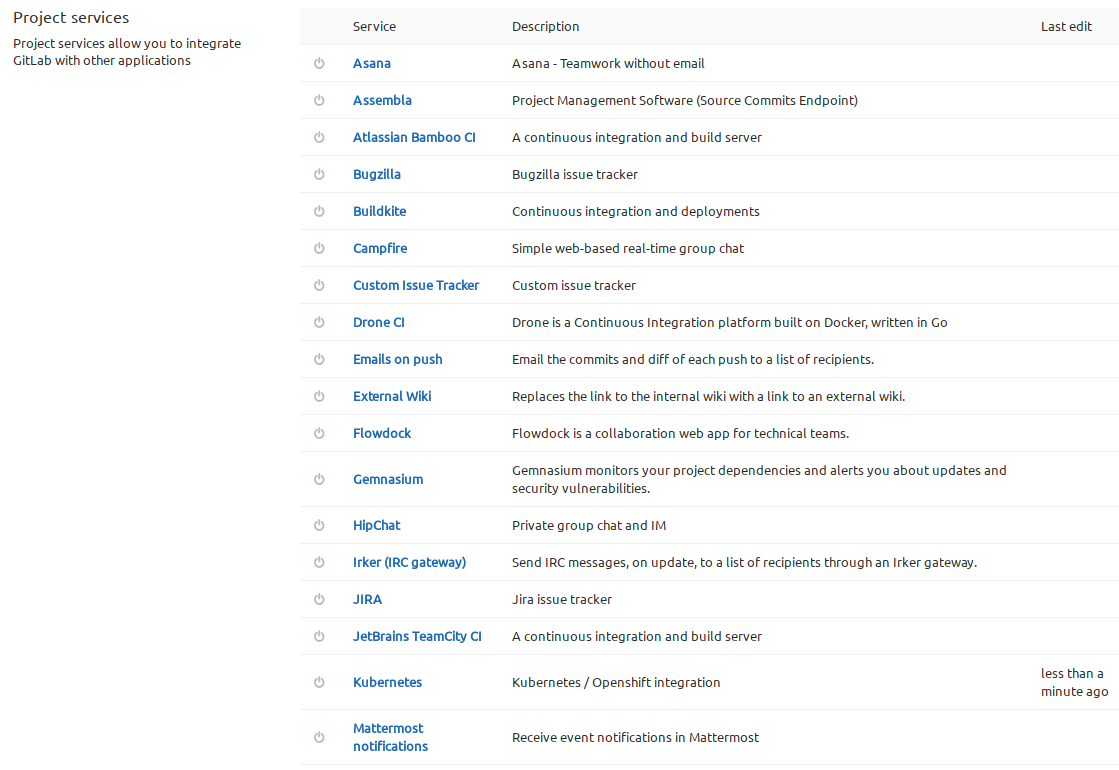Click the Last edit column header
The image size is (1119, 770).
(1066, 26)
